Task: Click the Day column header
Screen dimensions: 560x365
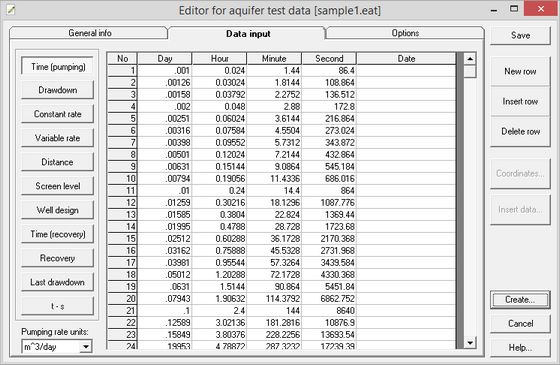Action: pos(165,59)
